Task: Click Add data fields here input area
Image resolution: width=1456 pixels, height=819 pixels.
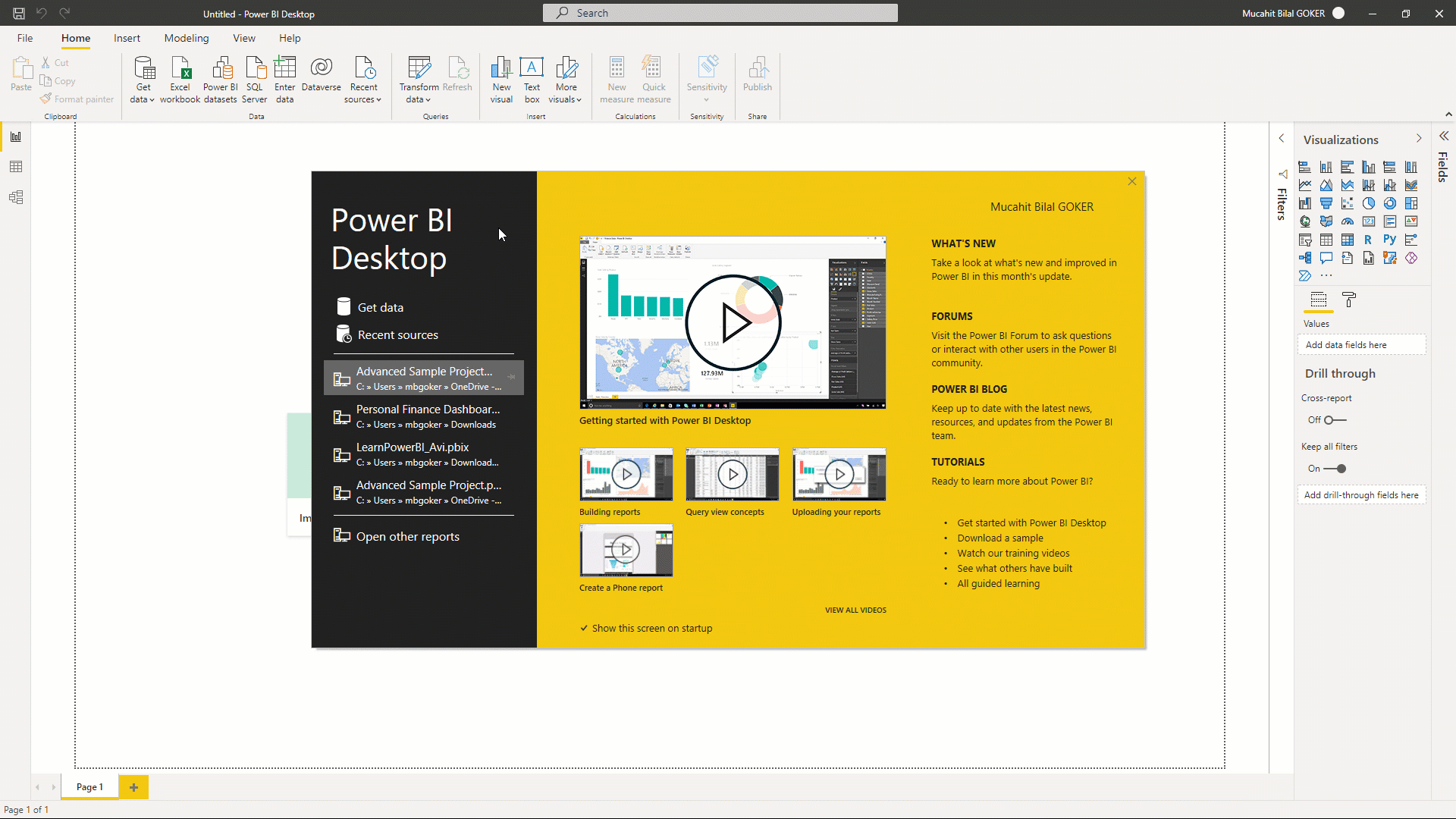Action: (1362, 344)
